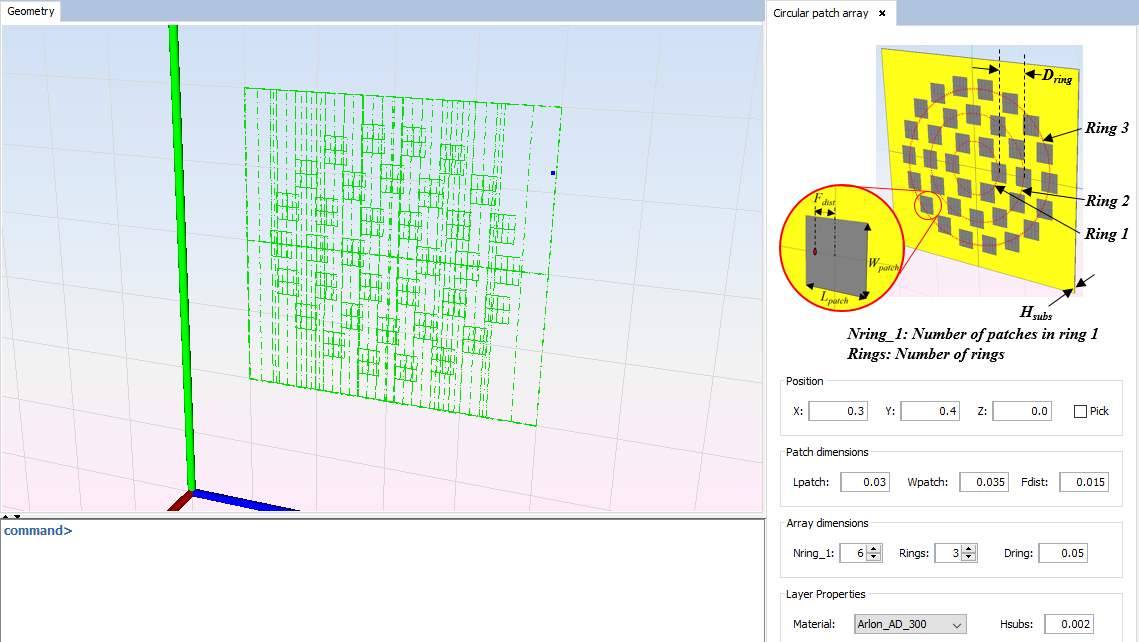The width and height of the screenshot is (1139, 642).
Task: Click the Dring spacing field
Action: click(1062, 553)
